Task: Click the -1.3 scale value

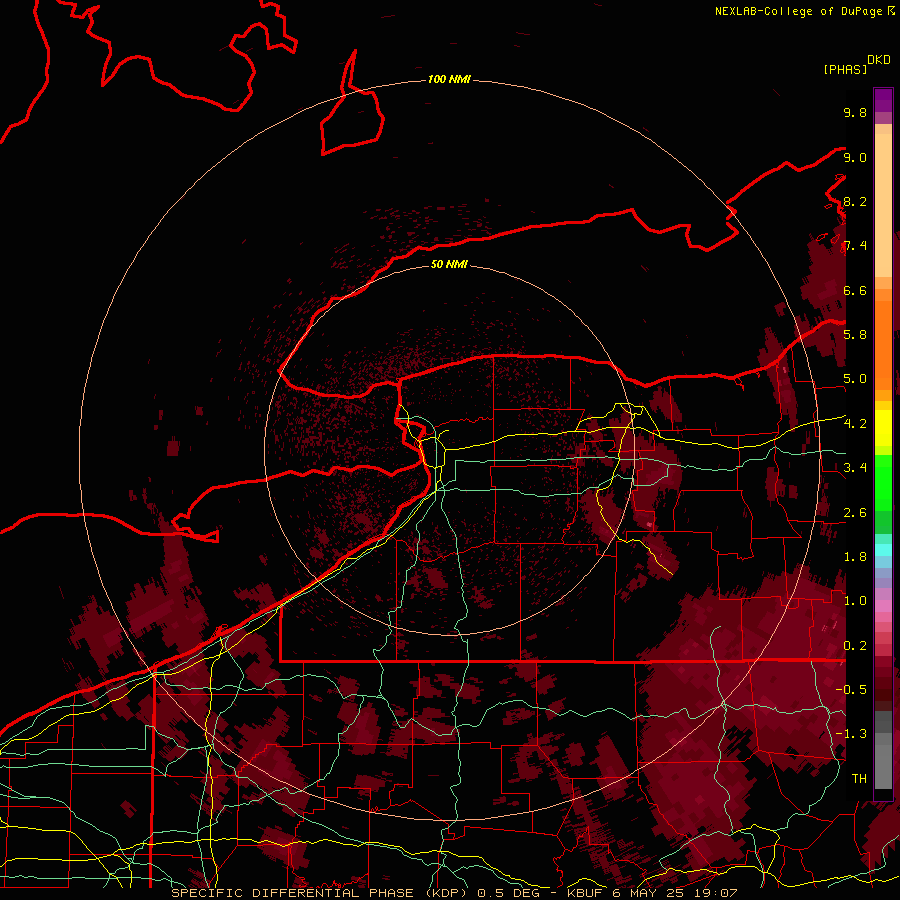Action: [851, 734]
